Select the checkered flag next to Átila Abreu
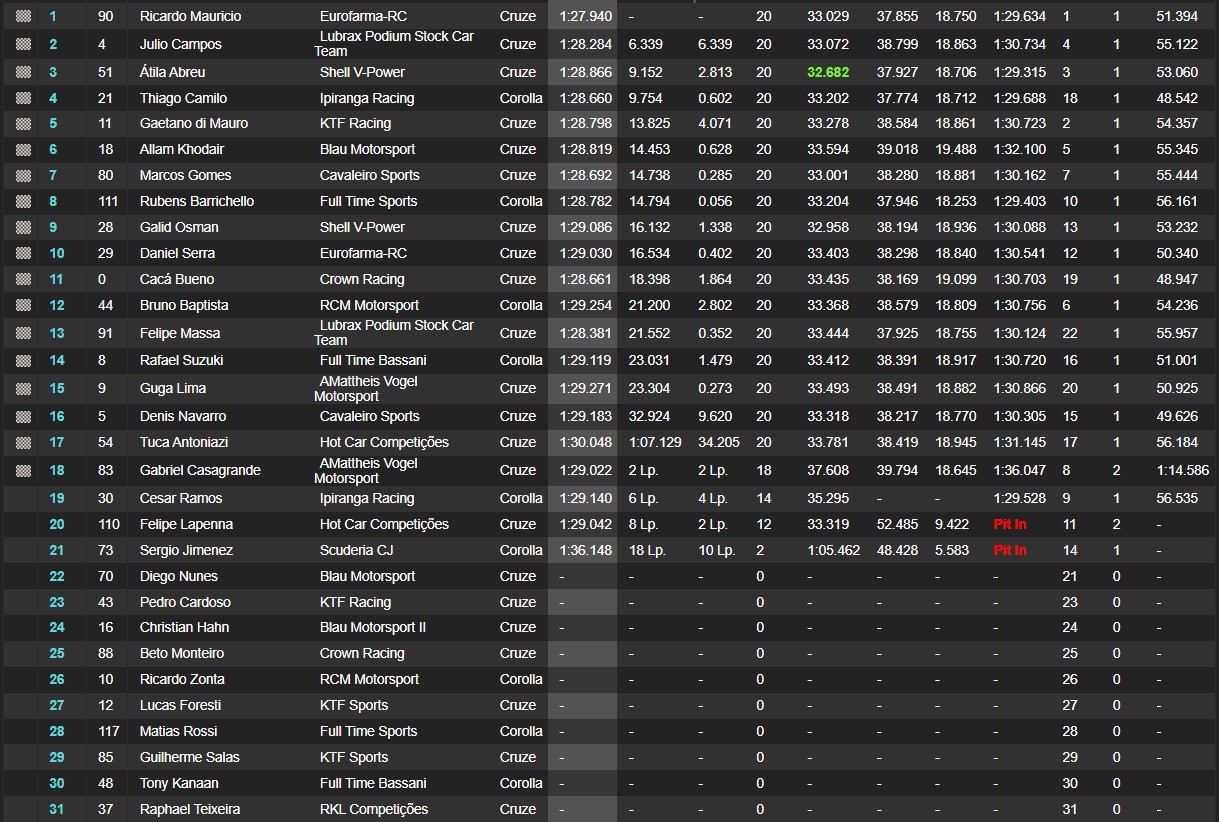The image size is (1219, 822). pos(24,72)
